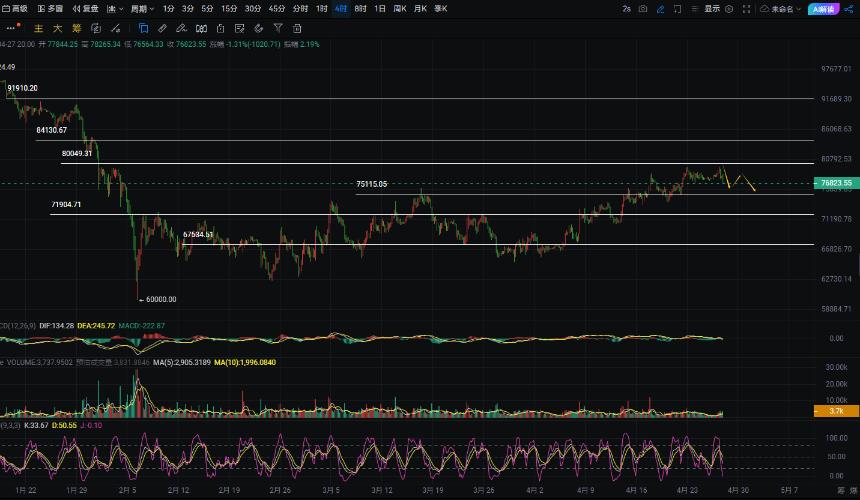
Task: Click the eraser-style hide drawings icon
Action: click(259, 28)
